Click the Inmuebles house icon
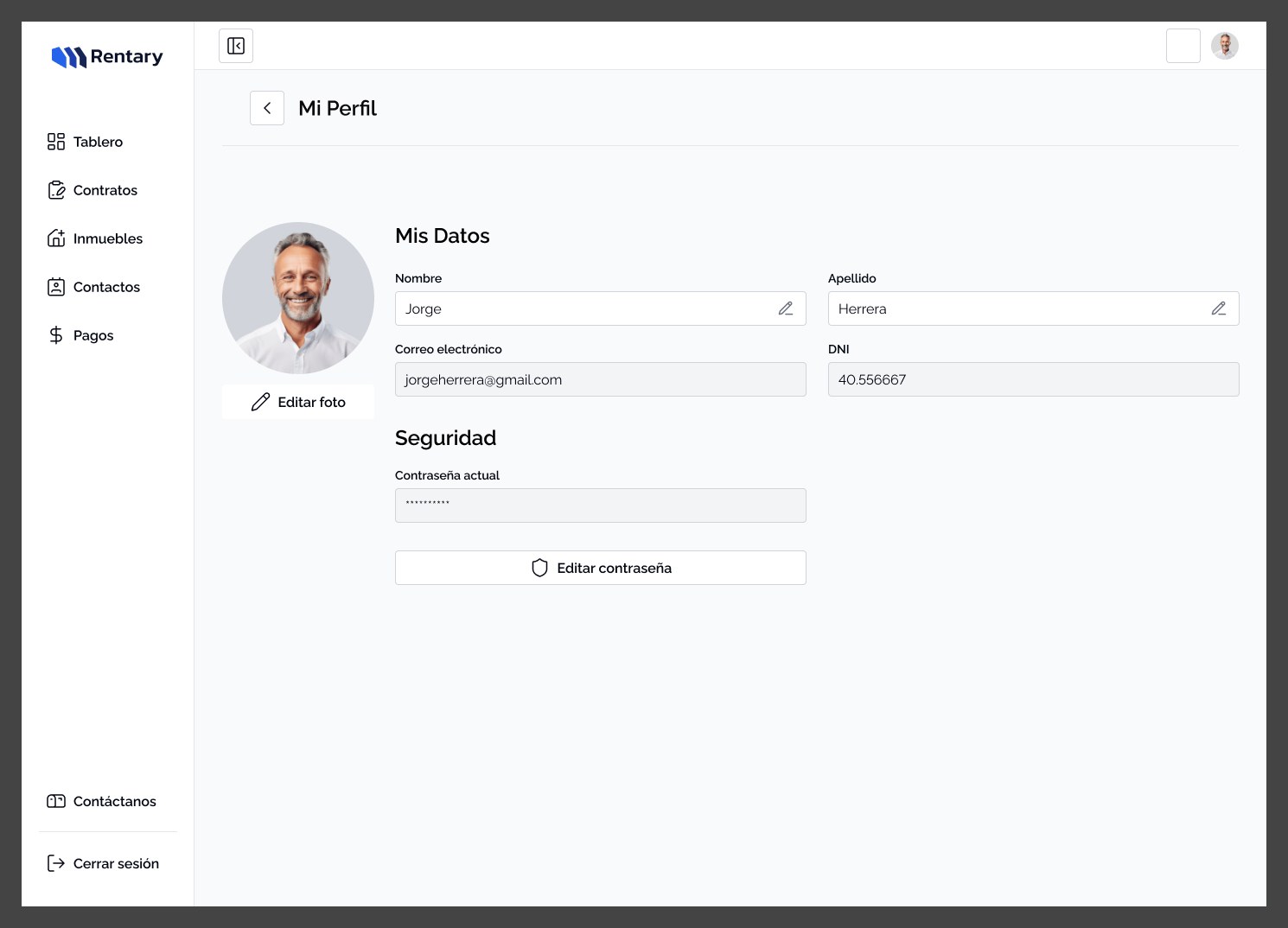 point(56,238)
